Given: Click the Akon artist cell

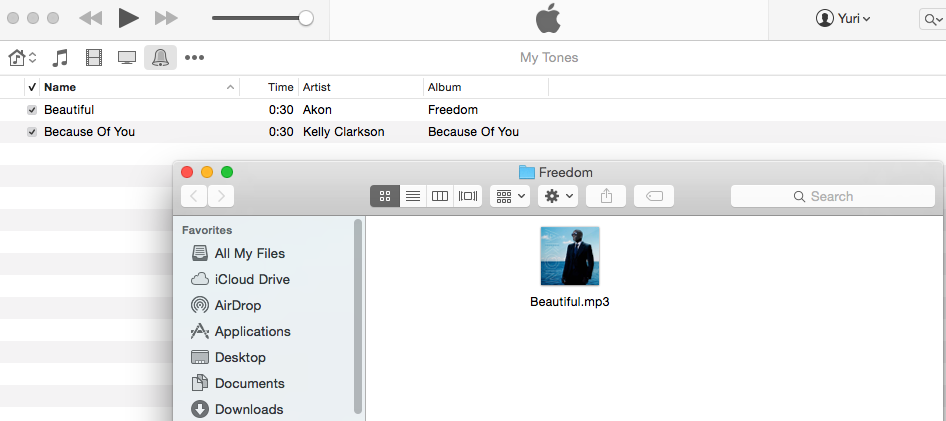Looking at the screenshot, I should (317, 110).
